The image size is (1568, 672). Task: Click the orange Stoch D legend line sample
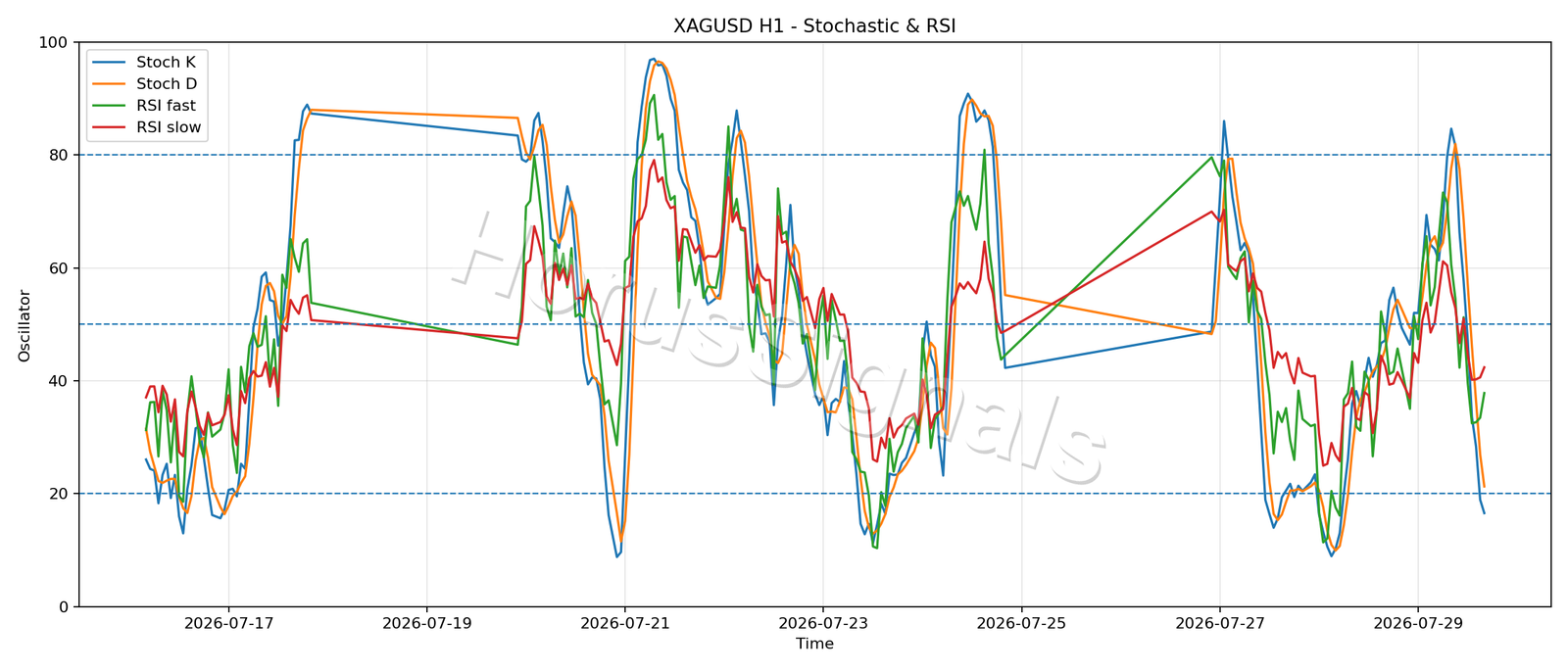[x=107, y=84]
